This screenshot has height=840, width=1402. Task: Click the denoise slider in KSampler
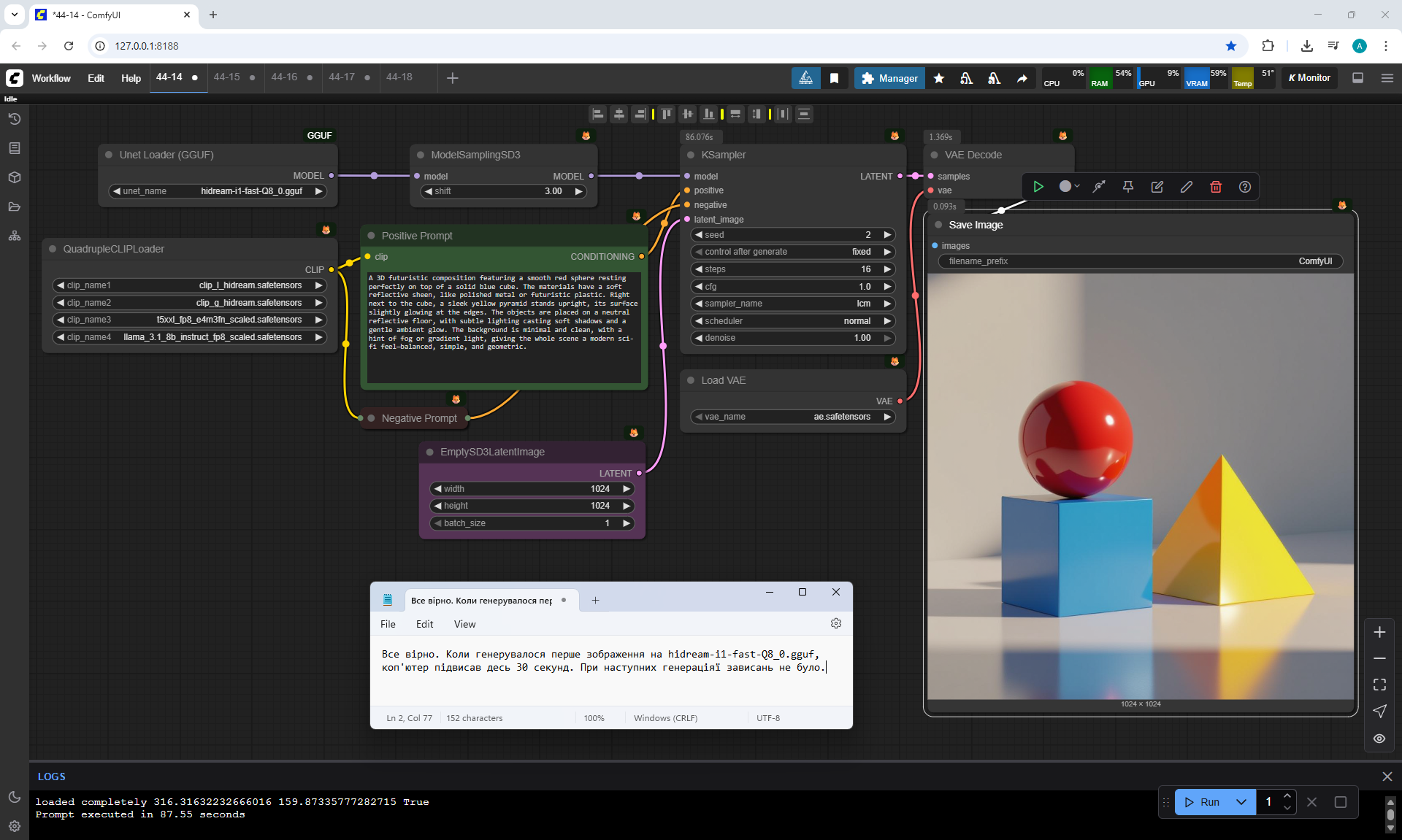(792, 338)
